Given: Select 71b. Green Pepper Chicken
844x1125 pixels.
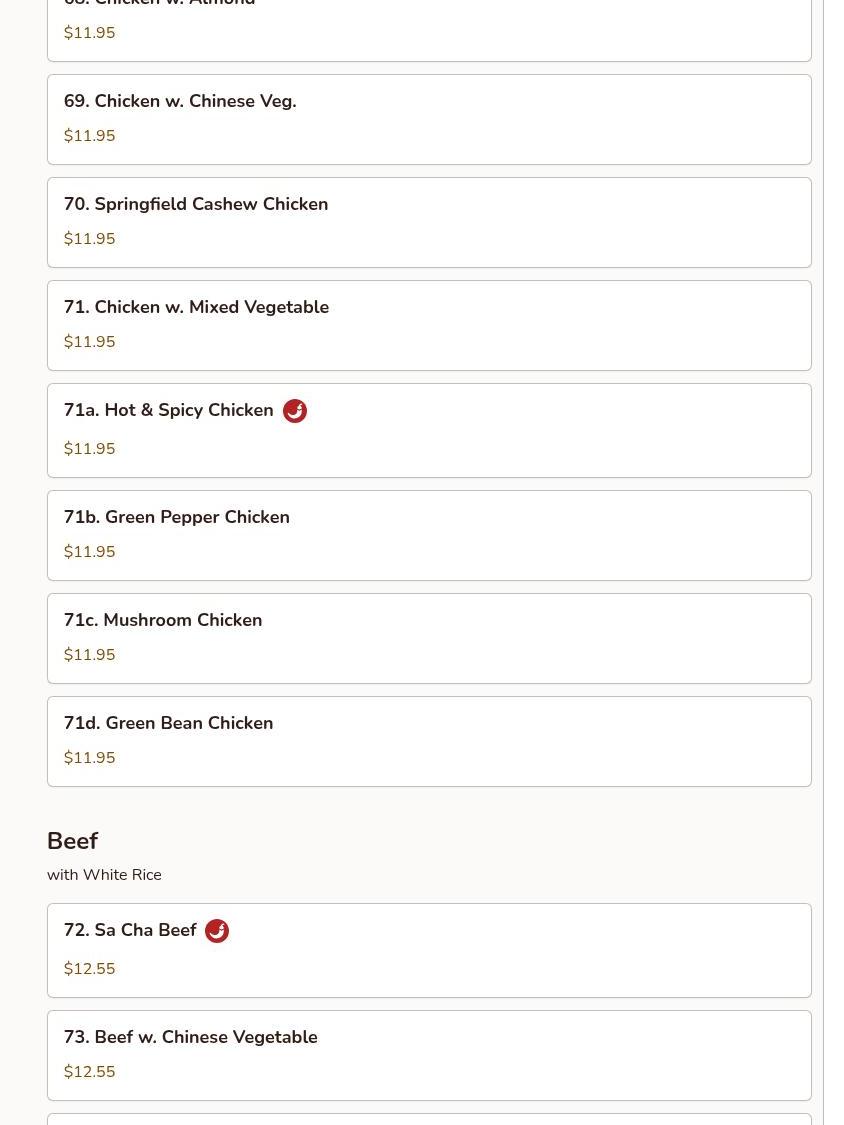Looking at the screenshot, I should (x=177, y=518).
